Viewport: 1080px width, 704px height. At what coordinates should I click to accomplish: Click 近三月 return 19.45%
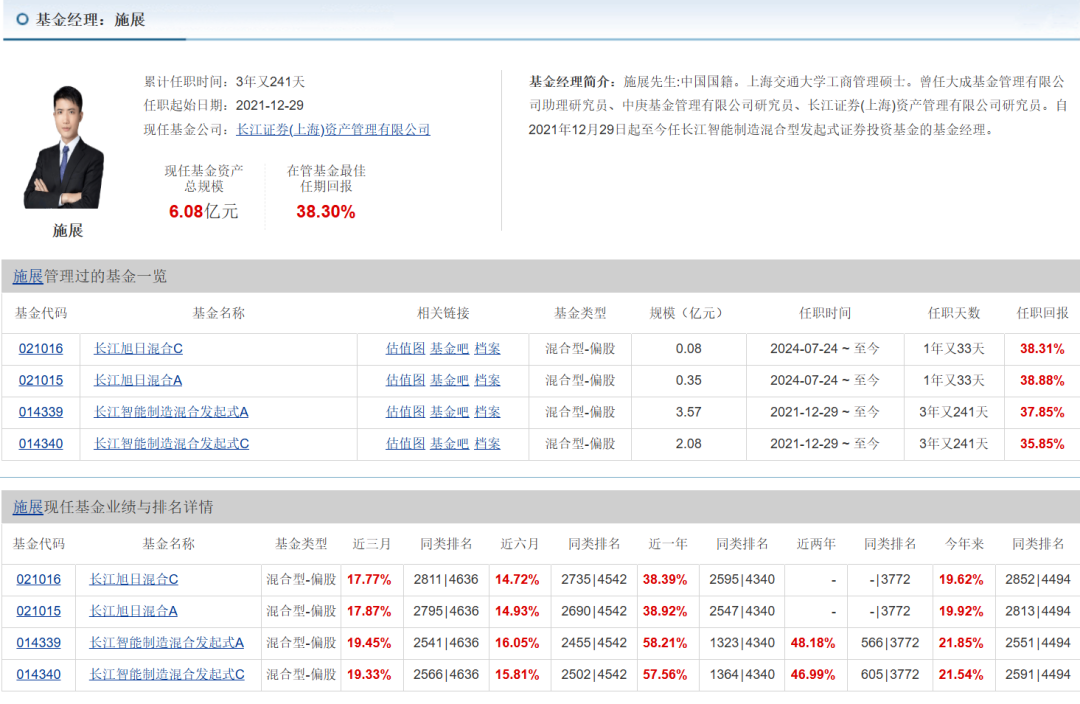point(369,643)
